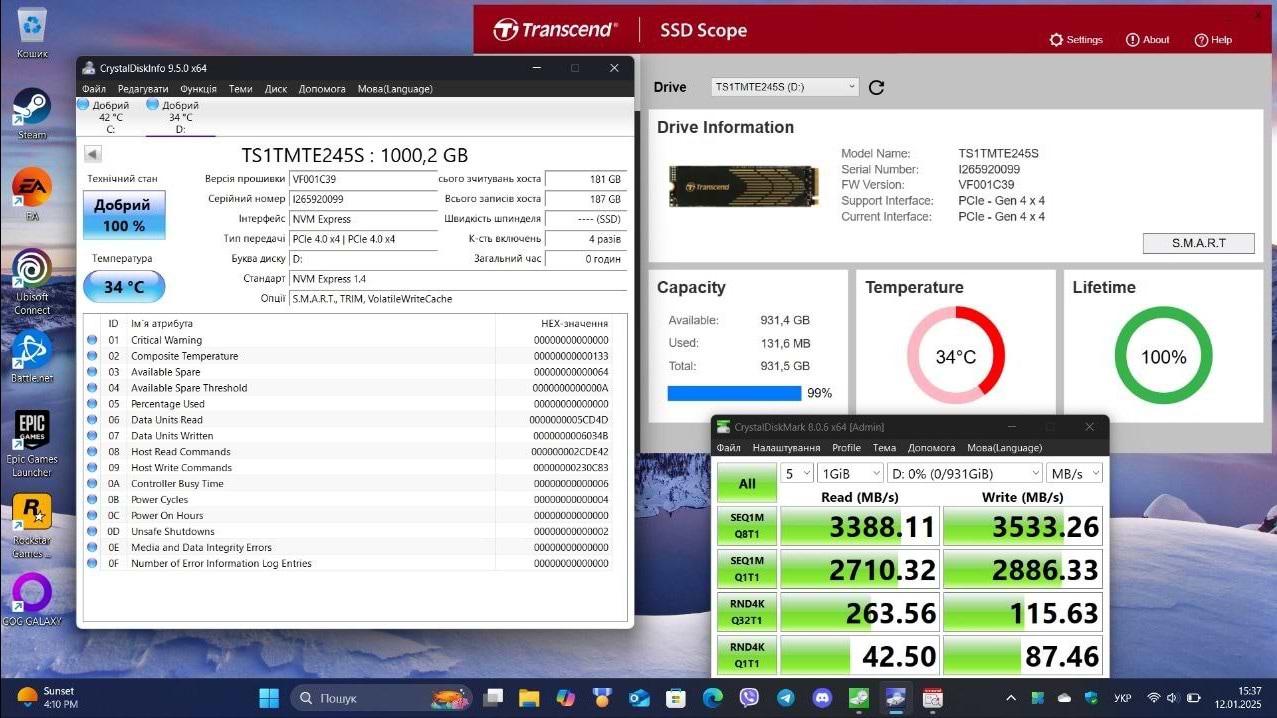1277x718 pixels.
Task: Open SSD Scope Settings
Action: pyautogui.click(x=1076, y=40)
